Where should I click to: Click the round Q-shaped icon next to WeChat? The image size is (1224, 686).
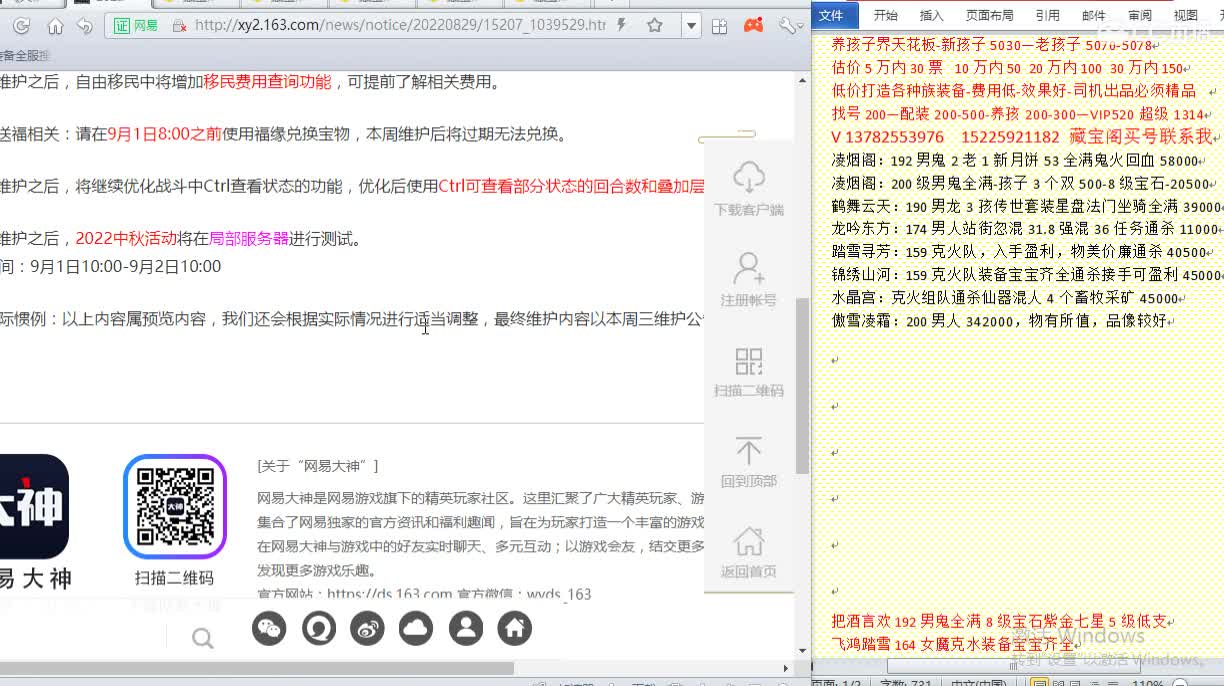(319, 628)
